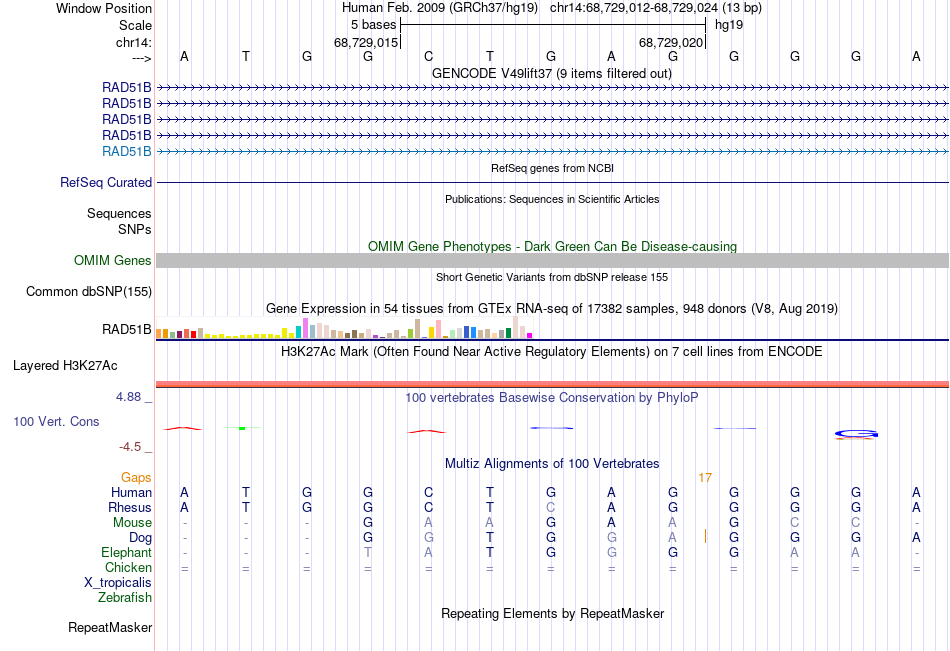Image resolution: width=950 pixels, height=651 pixels.
Task: Select the Rhesus alignment row label
Action: click(130, 507)
